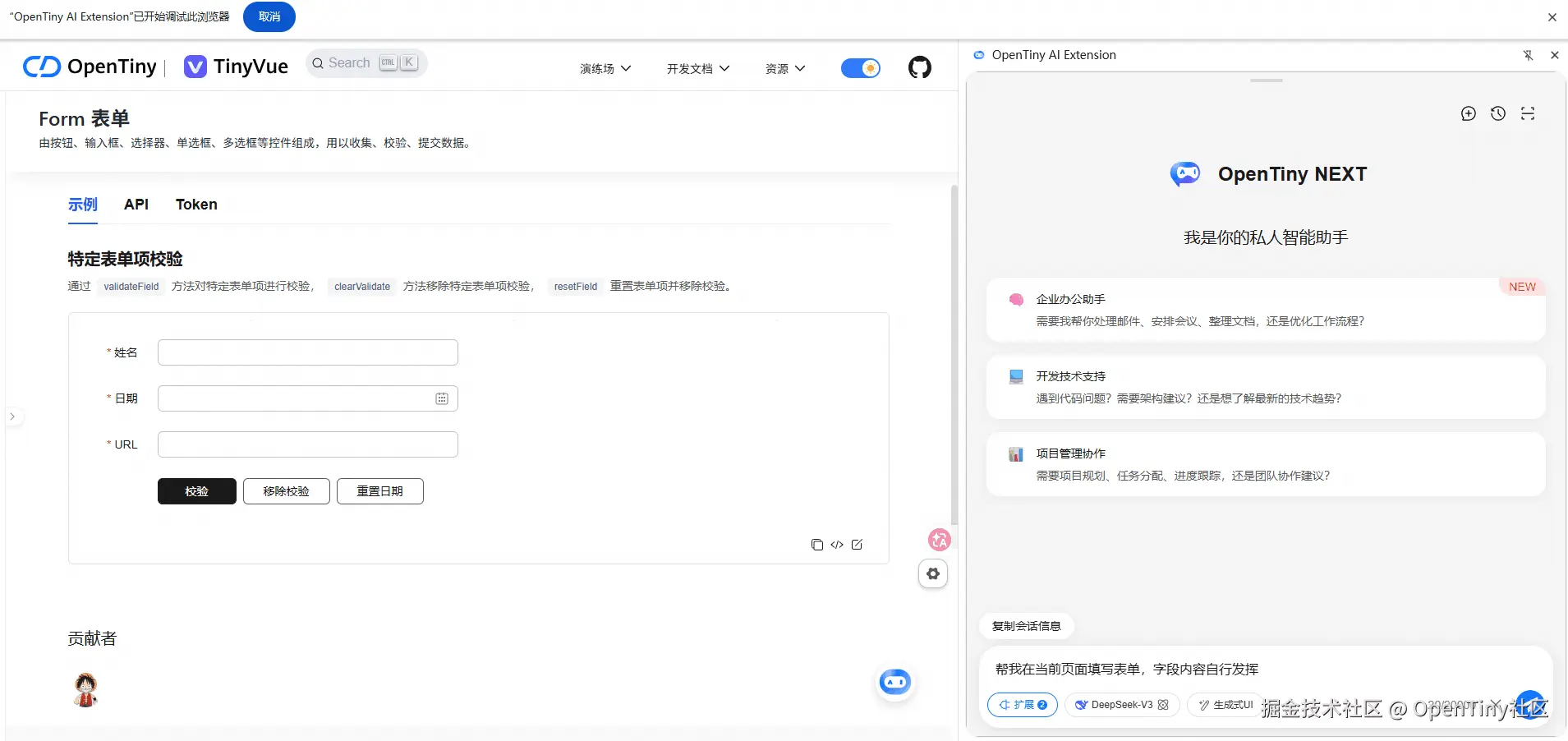Switch to the API tab
1568x741 pixels.
[x=136, y=205]
